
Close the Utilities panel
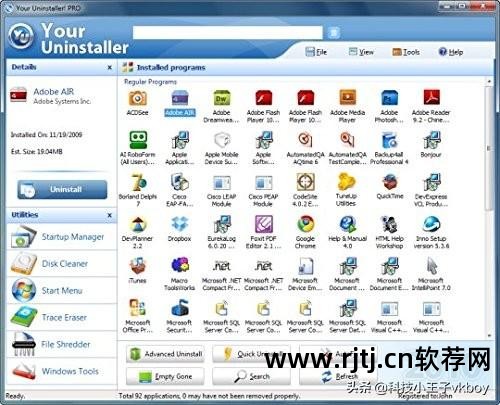pos(110,215)
